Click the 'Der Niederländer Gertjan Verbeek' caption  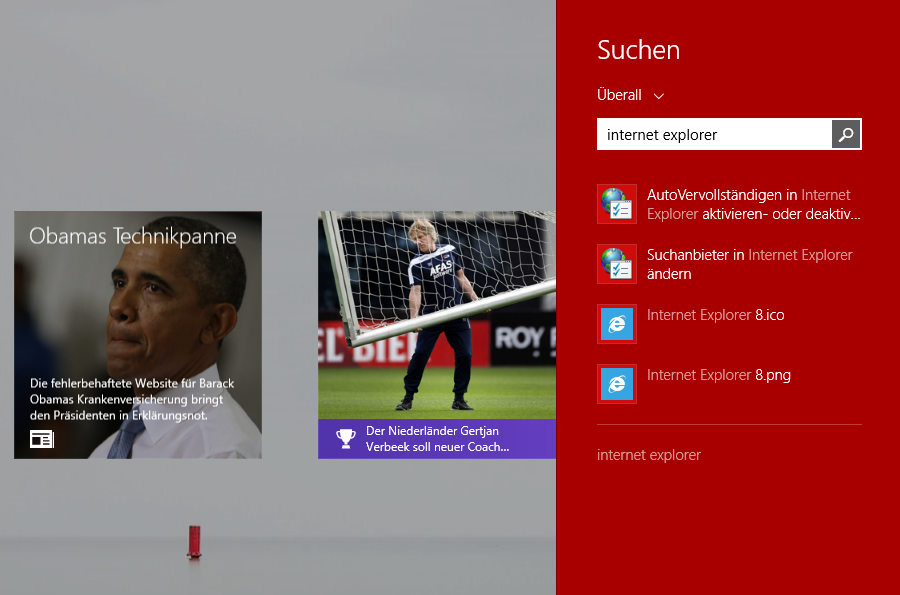point(437,439)
